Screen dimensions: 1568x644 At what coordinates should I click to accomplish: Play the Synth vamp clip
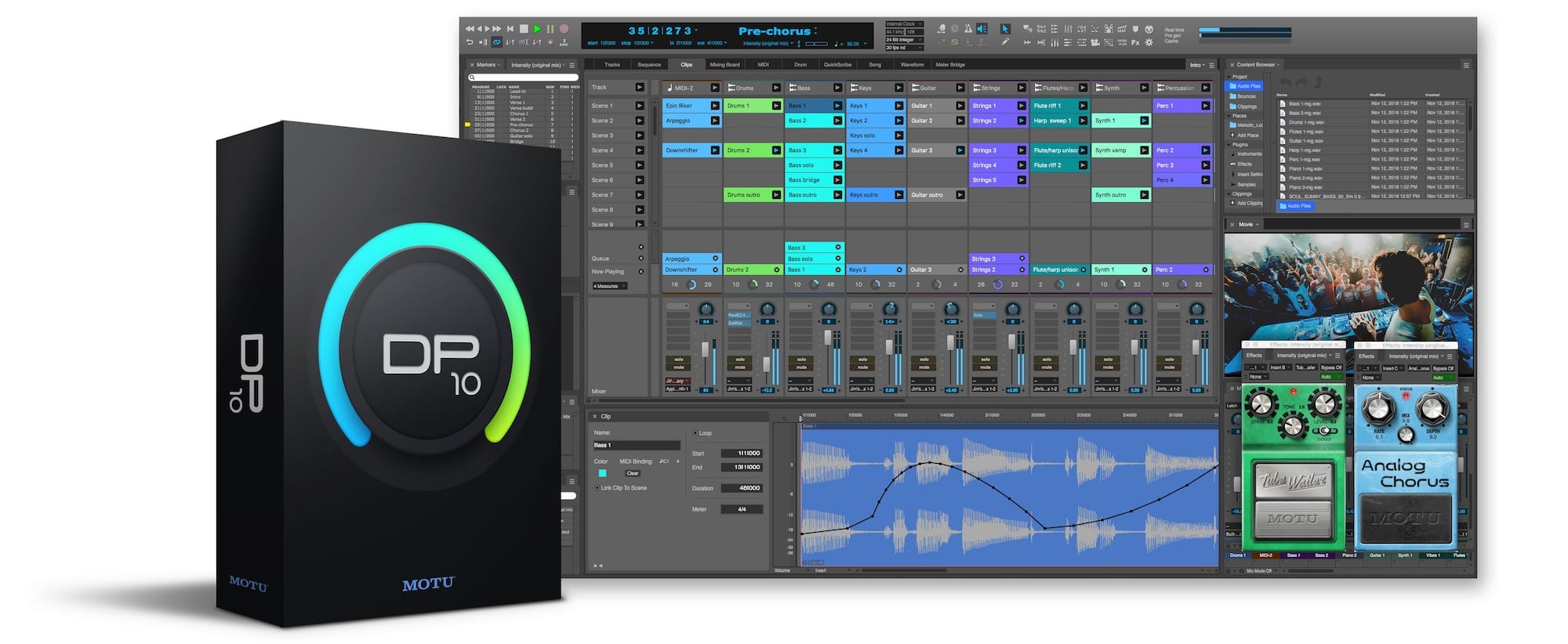click(1144, 150)
